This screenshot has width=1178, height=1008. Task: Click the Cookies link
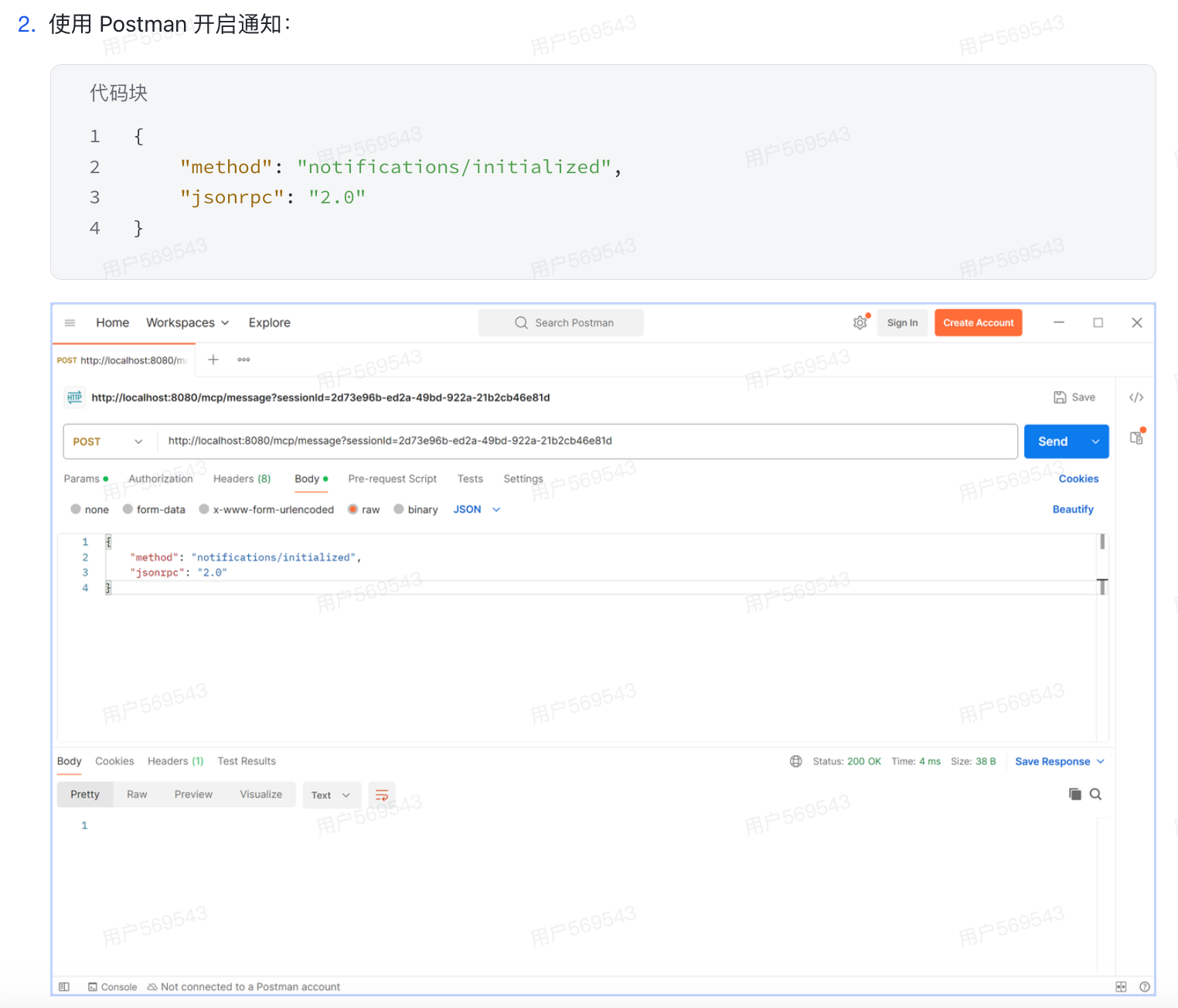click(1078, 479)
